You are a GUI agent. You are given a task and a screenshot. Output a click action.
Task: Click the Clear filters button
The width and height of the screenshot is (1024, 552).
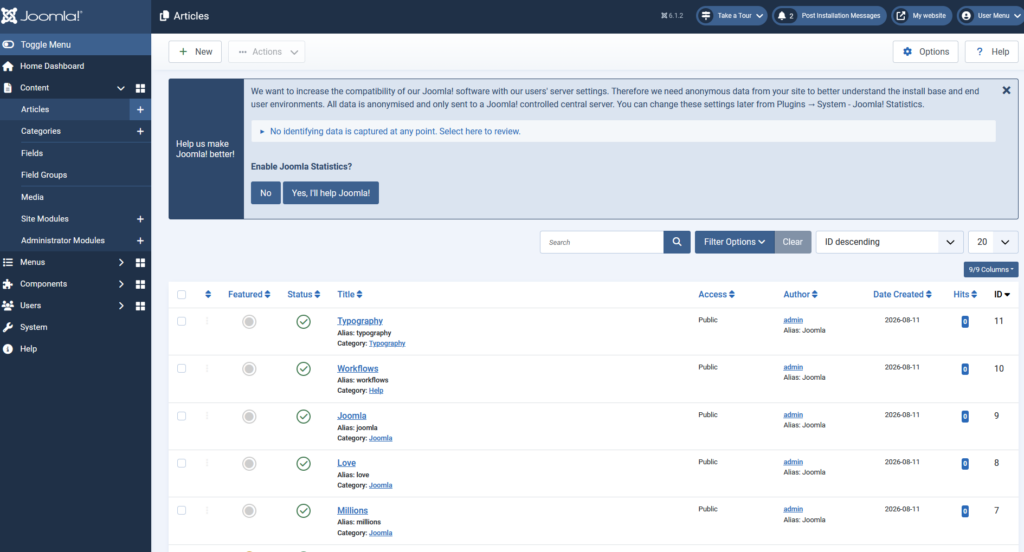[x=793, y=242]
